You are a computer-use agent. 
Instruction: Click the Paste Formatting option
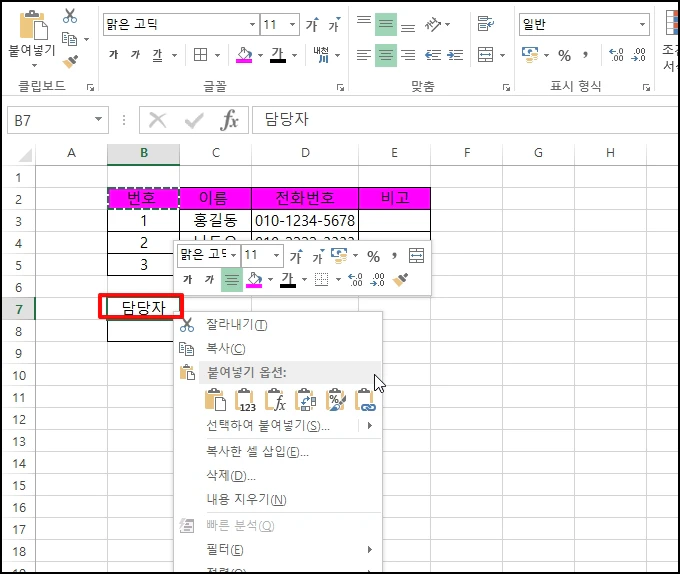pyautogui.click(x=336, y=400)
